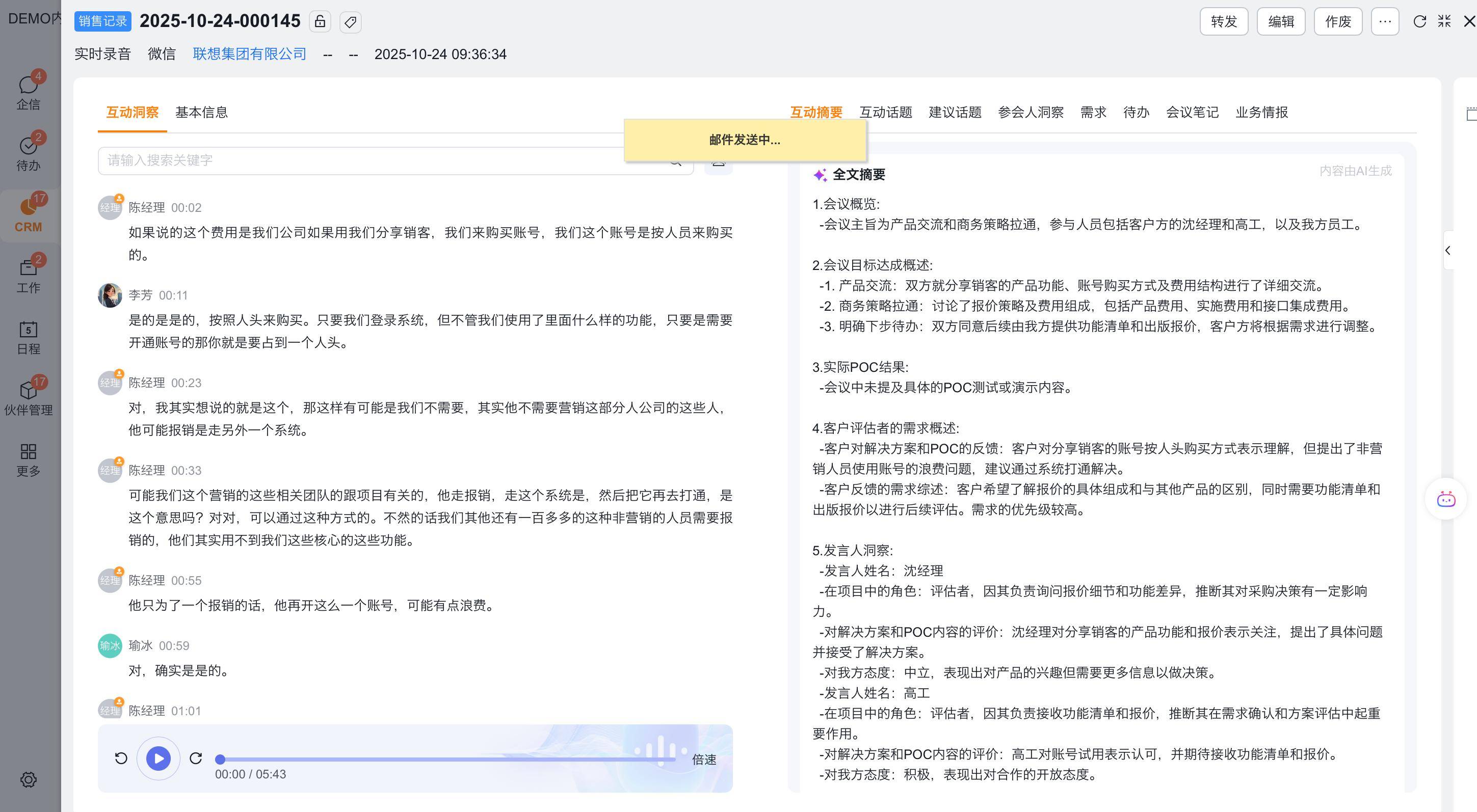The width and height of the screenshot is (1477, 812).
Task: Switch to the 参会人洞察 tab
Action: [x=1031, y=112]
